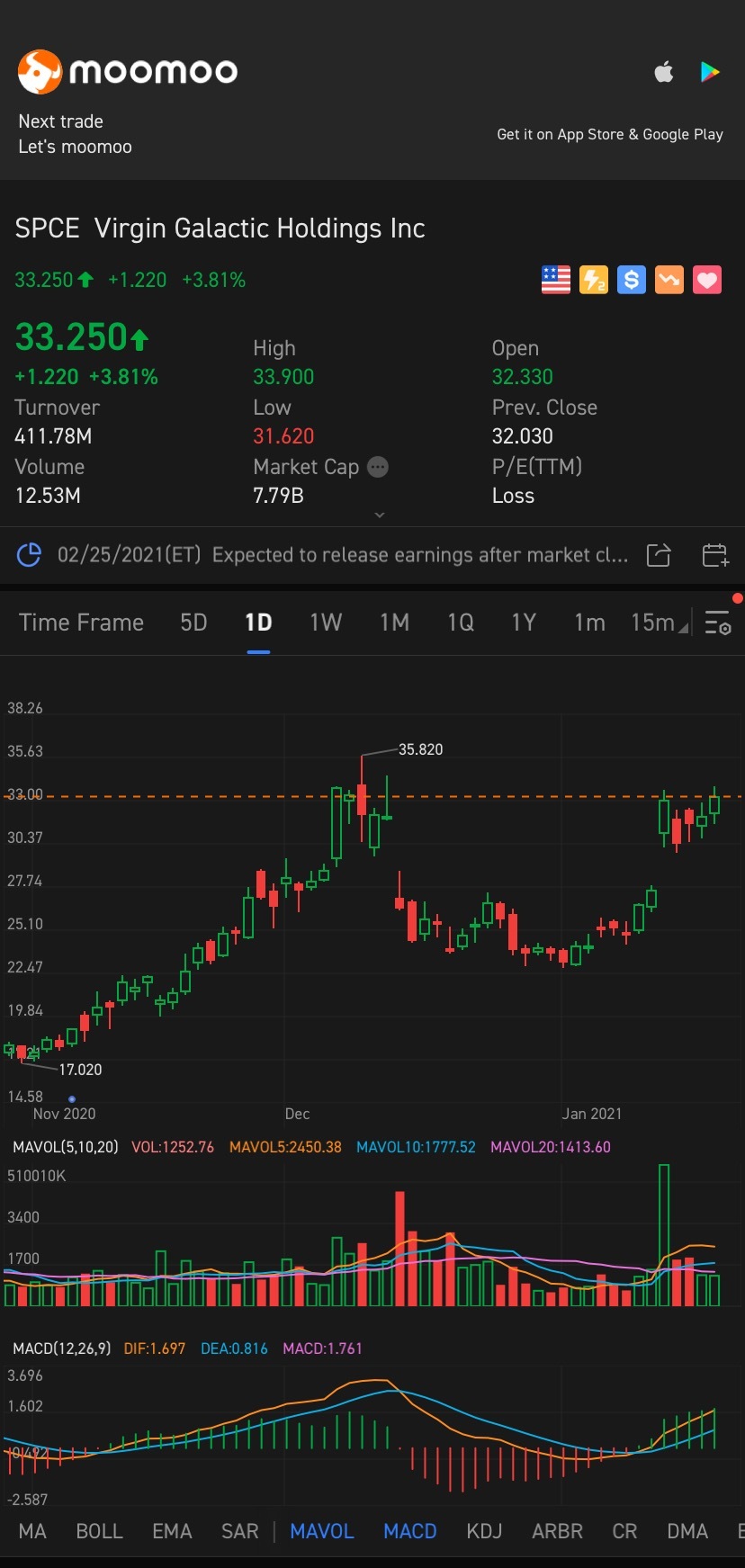
Task: Tap the Time Frame label
Action: (81, 623)
